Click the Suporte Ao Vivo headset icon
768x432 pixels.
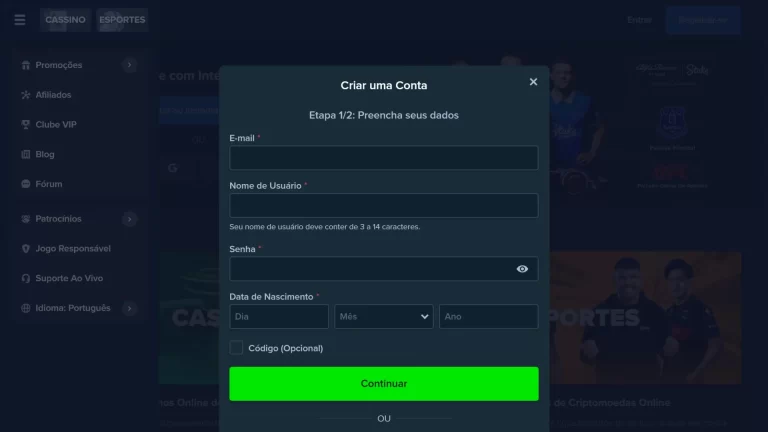[25, 278]
